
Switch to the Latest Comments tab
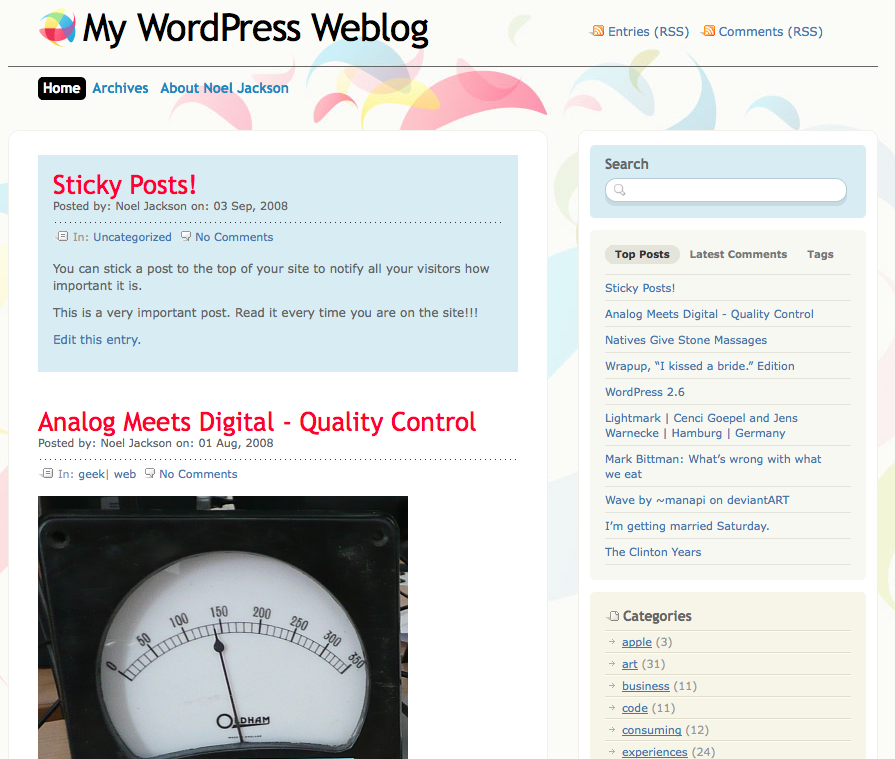(738, 255)
